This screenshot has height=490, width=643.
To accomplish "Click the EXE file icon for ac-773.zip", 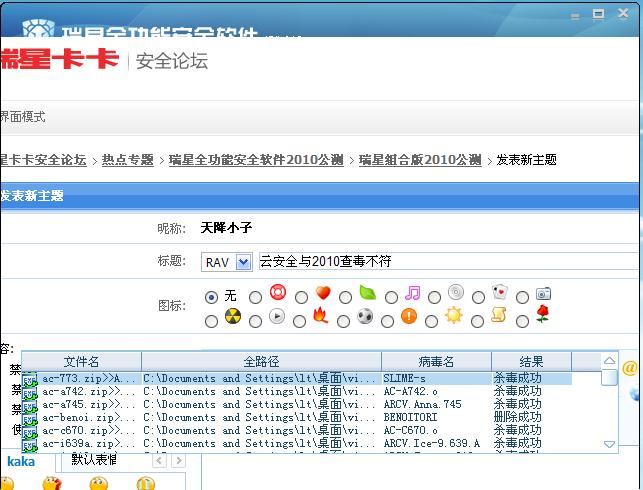I will pyautogui.click(x=30, y=379).
